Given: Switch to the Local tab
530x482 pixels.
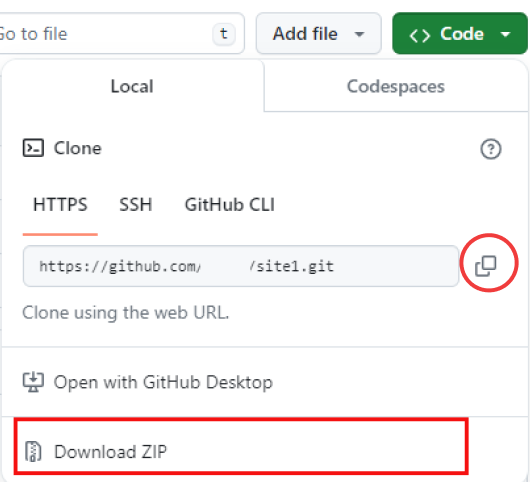Looking at the screenshot, I should coord(132,86).
